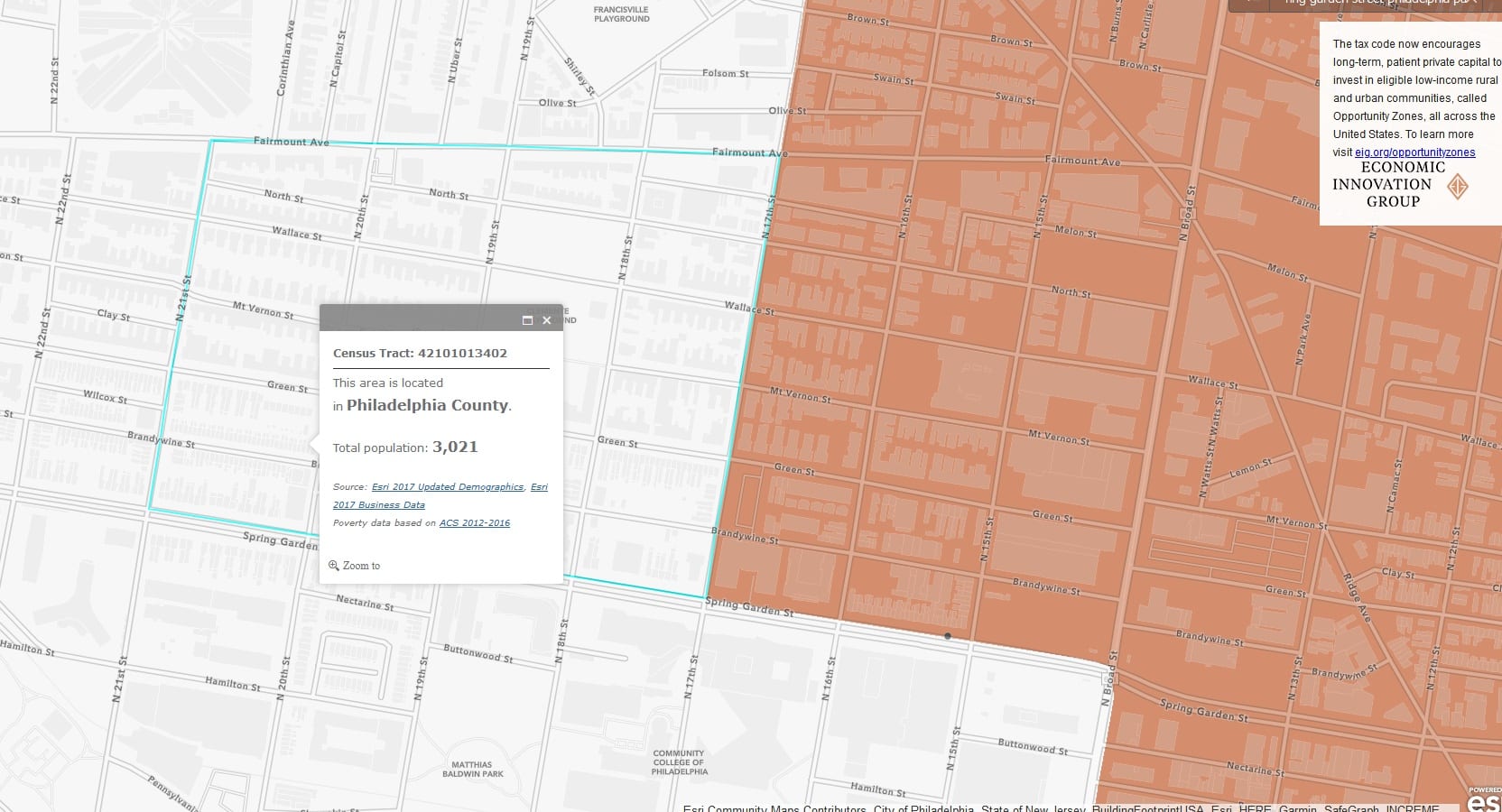Click the Matthias Baldwin Park label
1502x812 pixels.
[472, 769]
